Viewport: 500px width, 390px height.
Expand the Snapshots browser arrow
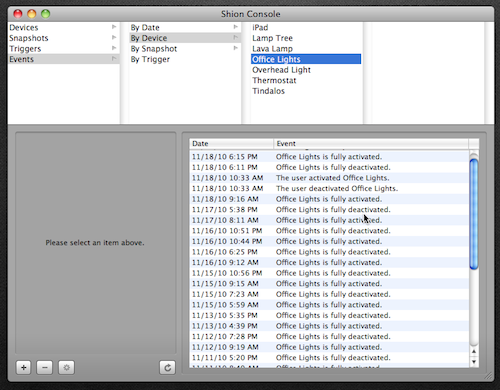[x=114, y=37]
